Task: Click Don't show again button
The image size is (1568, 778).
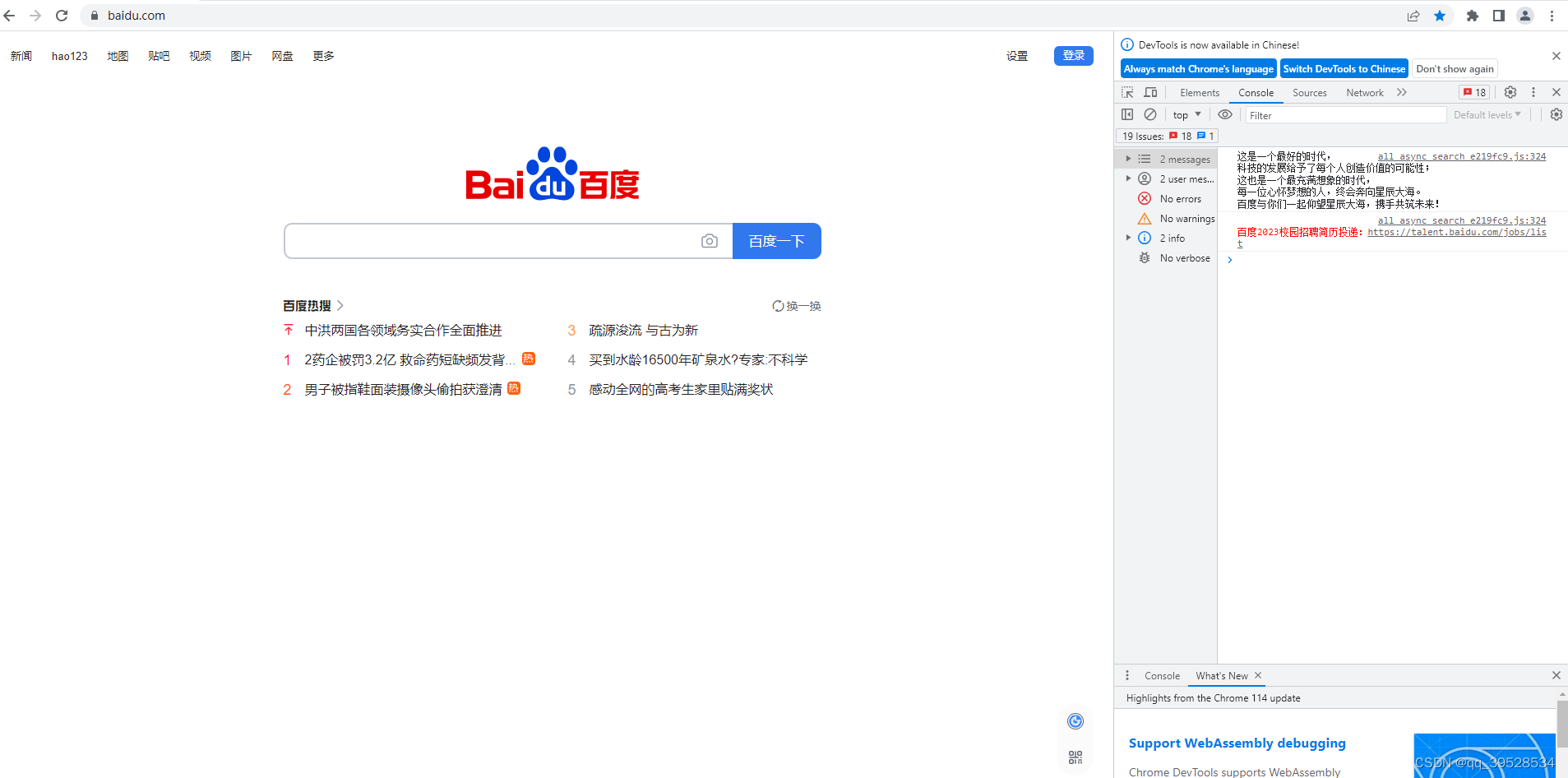Action: pyautogui.click(x=1455, y=68)
